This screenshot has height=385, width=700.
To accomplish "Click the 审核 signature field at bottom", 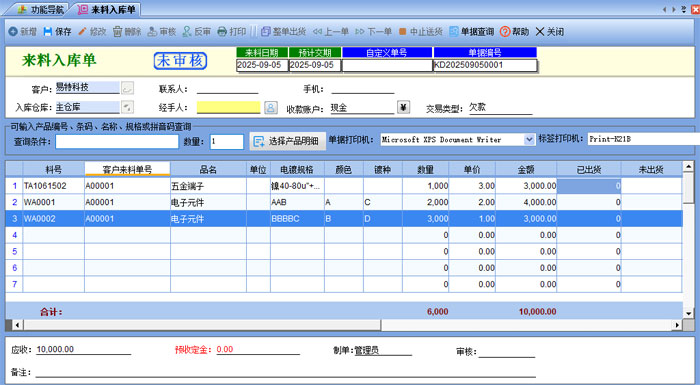I will [506, 352].
